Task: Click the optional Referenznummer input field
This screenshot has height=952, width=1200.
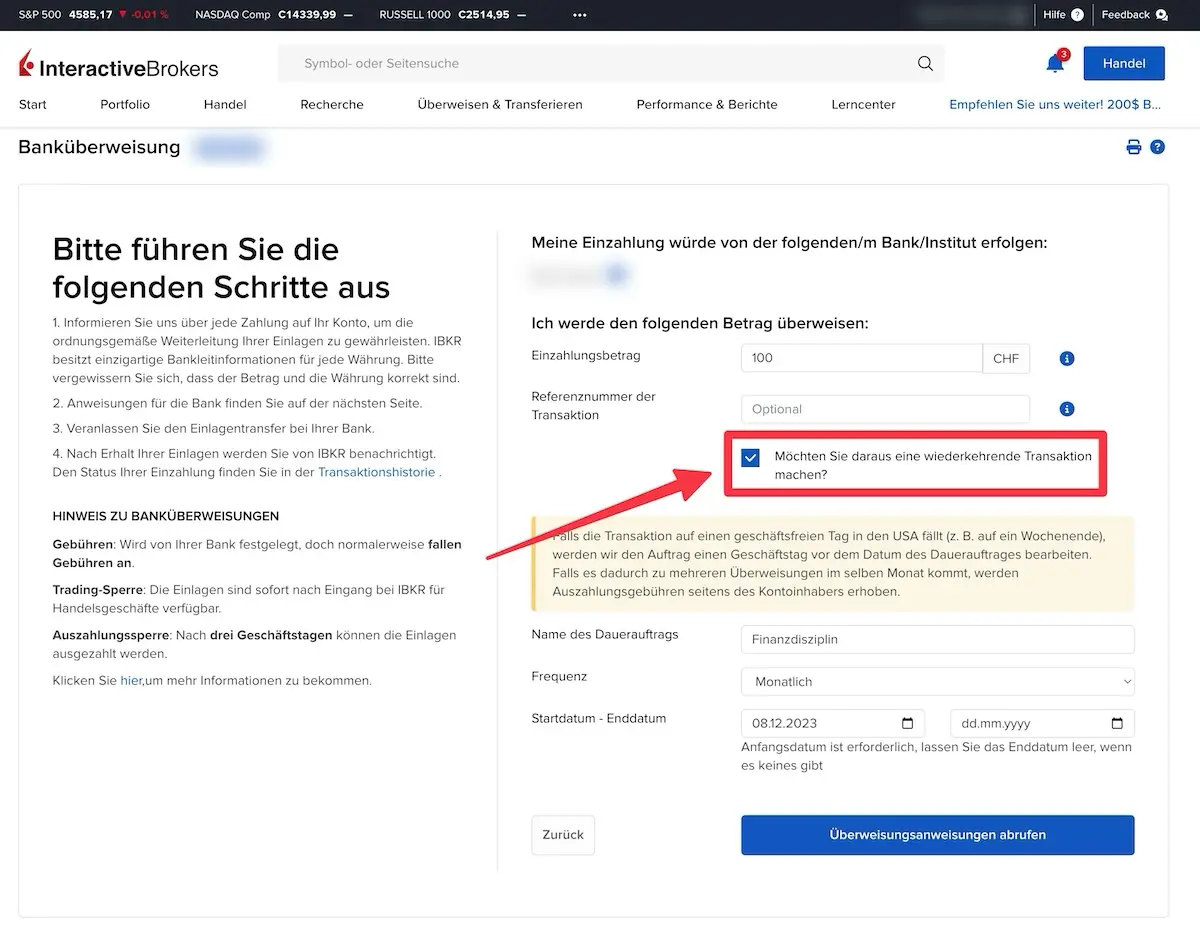Action: [885, 409]
